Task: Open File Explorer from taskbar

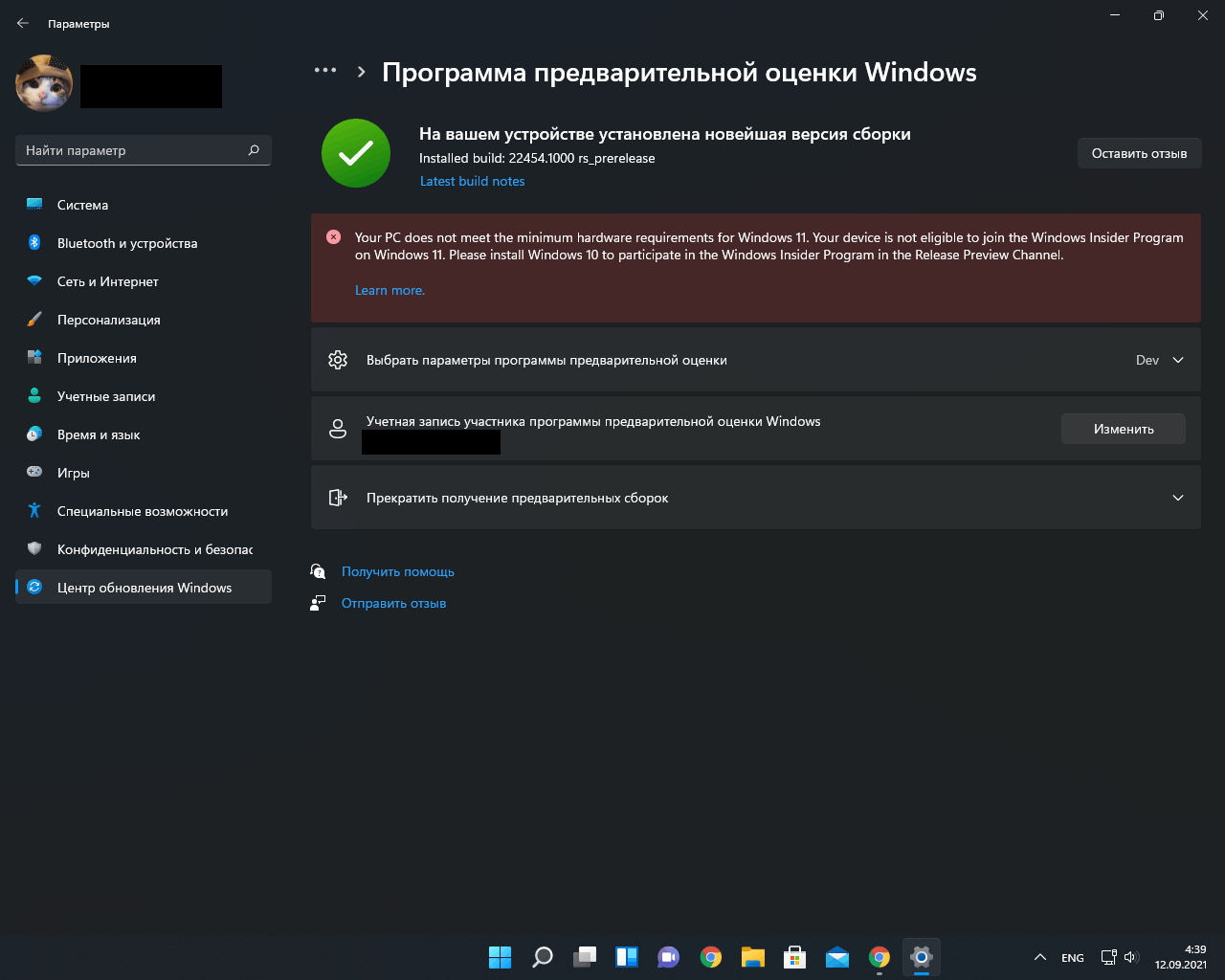Action: [752, 957]
